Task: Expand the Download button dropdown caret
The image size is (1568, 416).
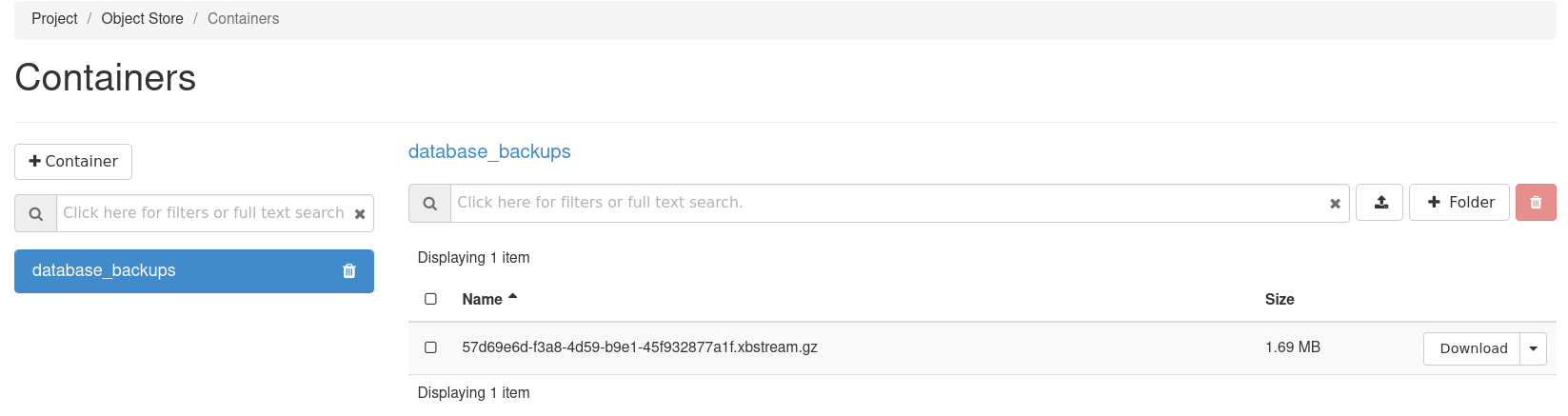Action: point(1533,348)
